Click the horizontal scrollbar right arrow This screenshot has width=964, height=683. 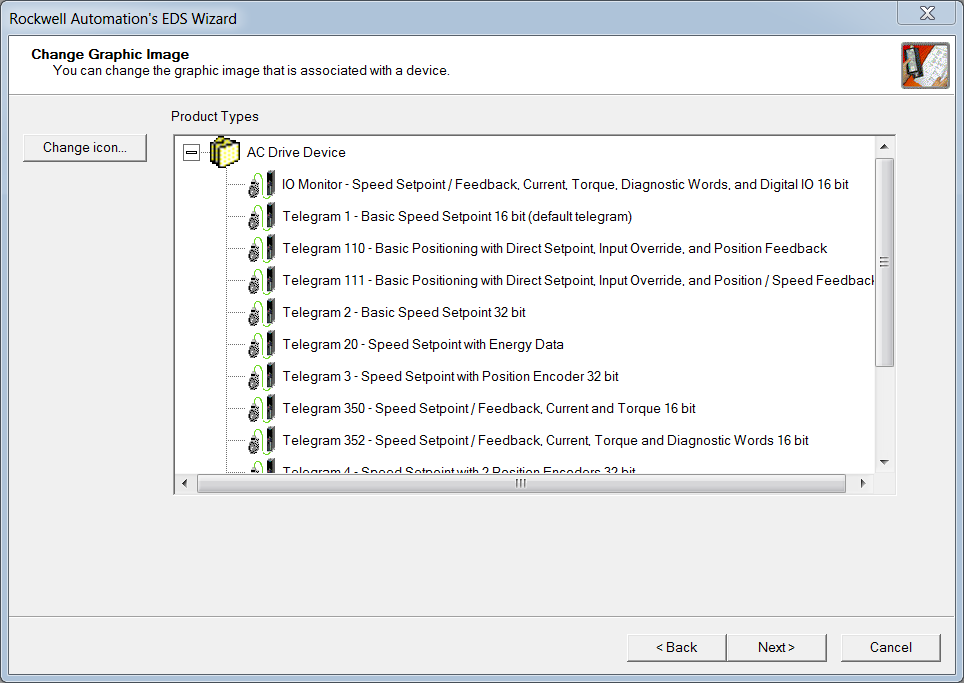pos(863,483)
